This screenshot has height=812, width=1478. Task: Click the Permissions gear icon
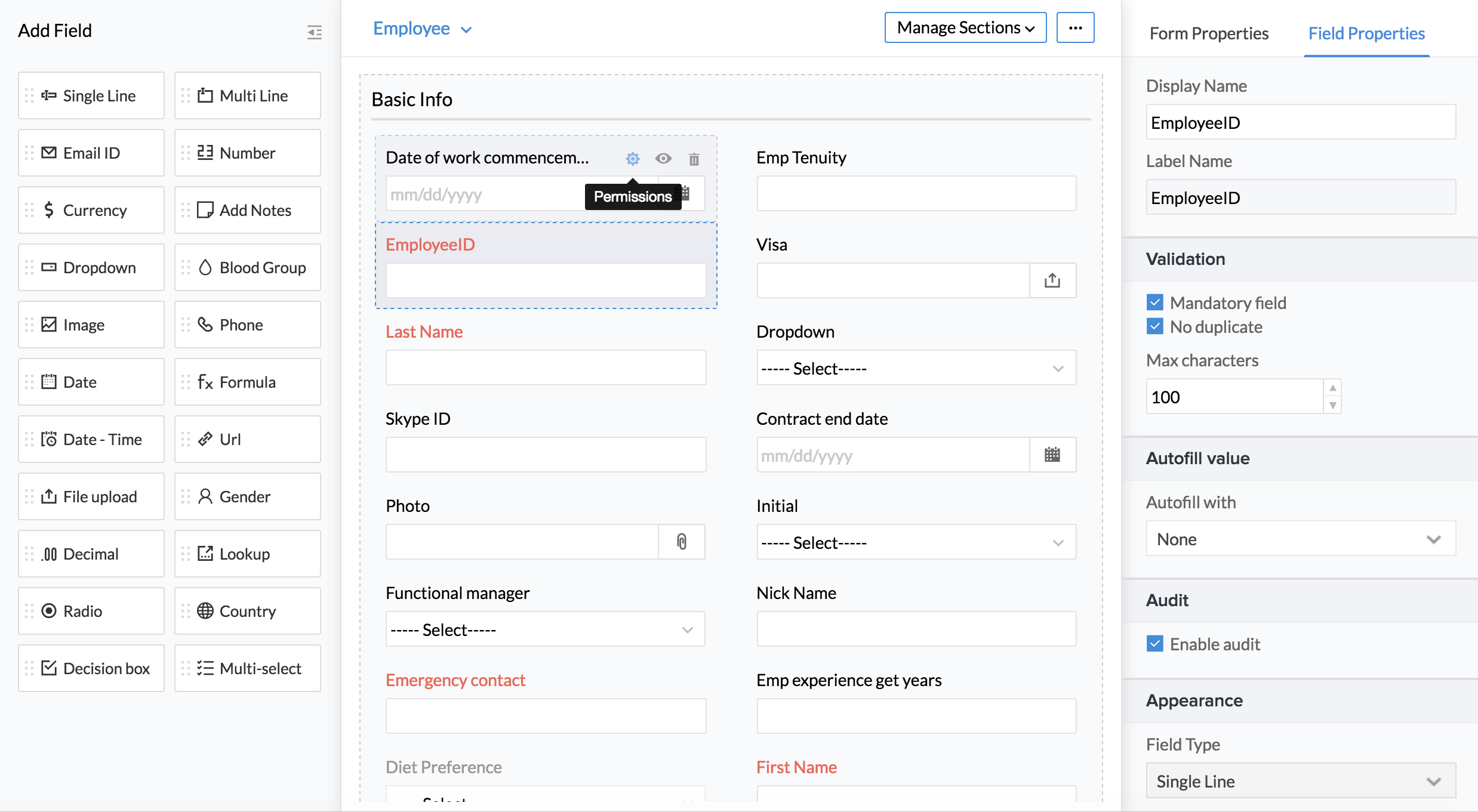(633, 159)
